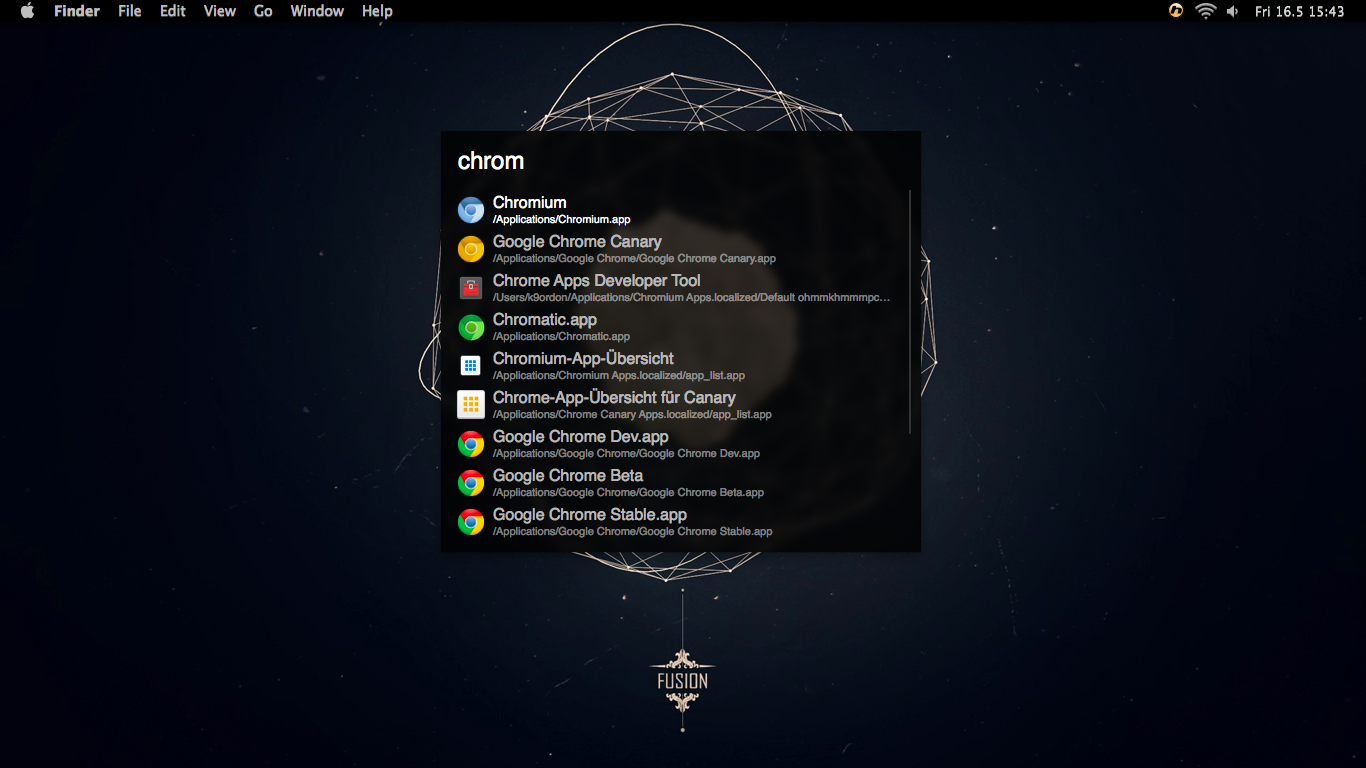
Task: Click the green Chromatic.app icon
Action: 471,327
